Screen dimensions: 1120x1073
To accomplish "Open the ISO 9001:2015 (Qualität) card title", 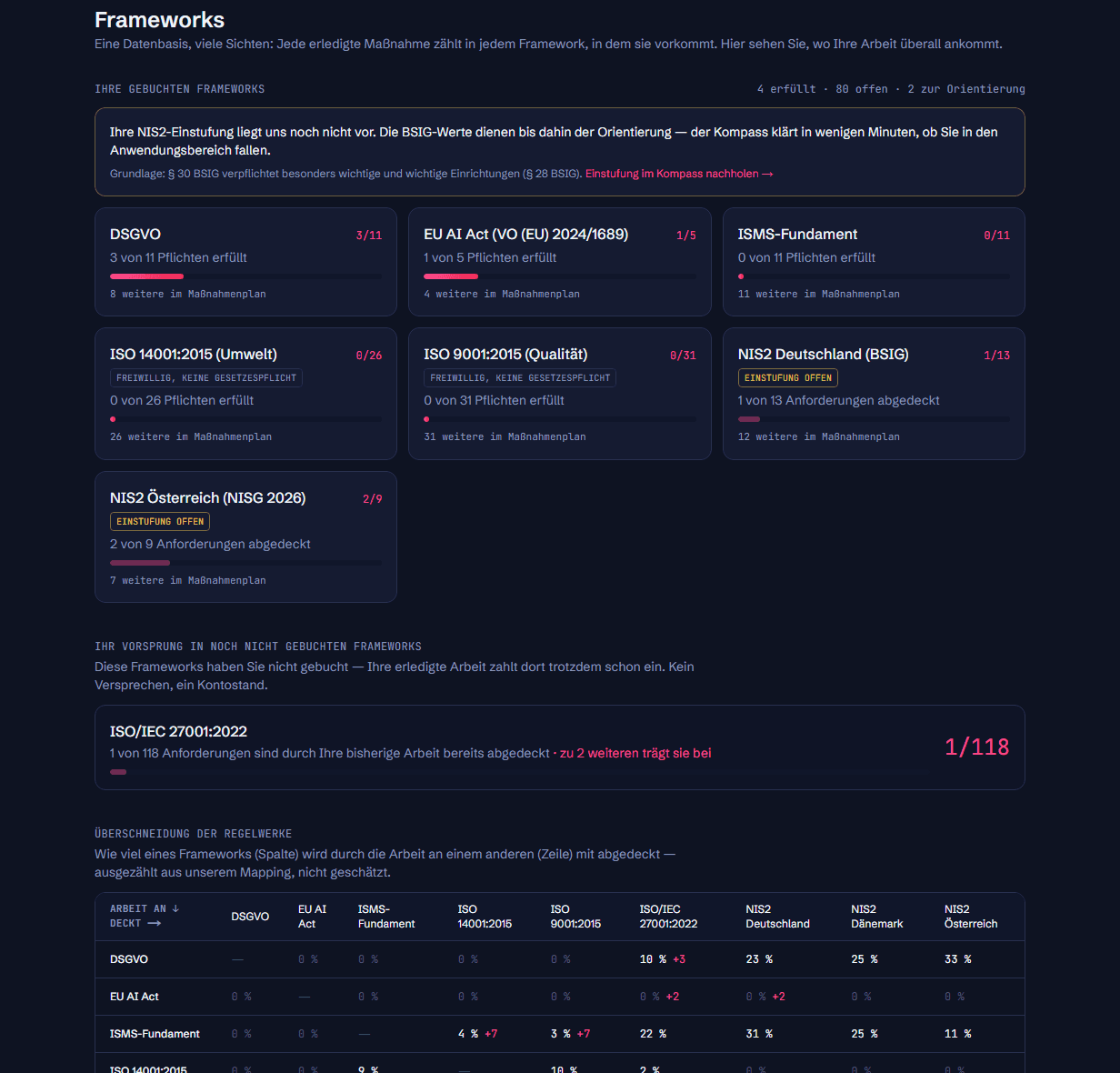I will [505, 355].
